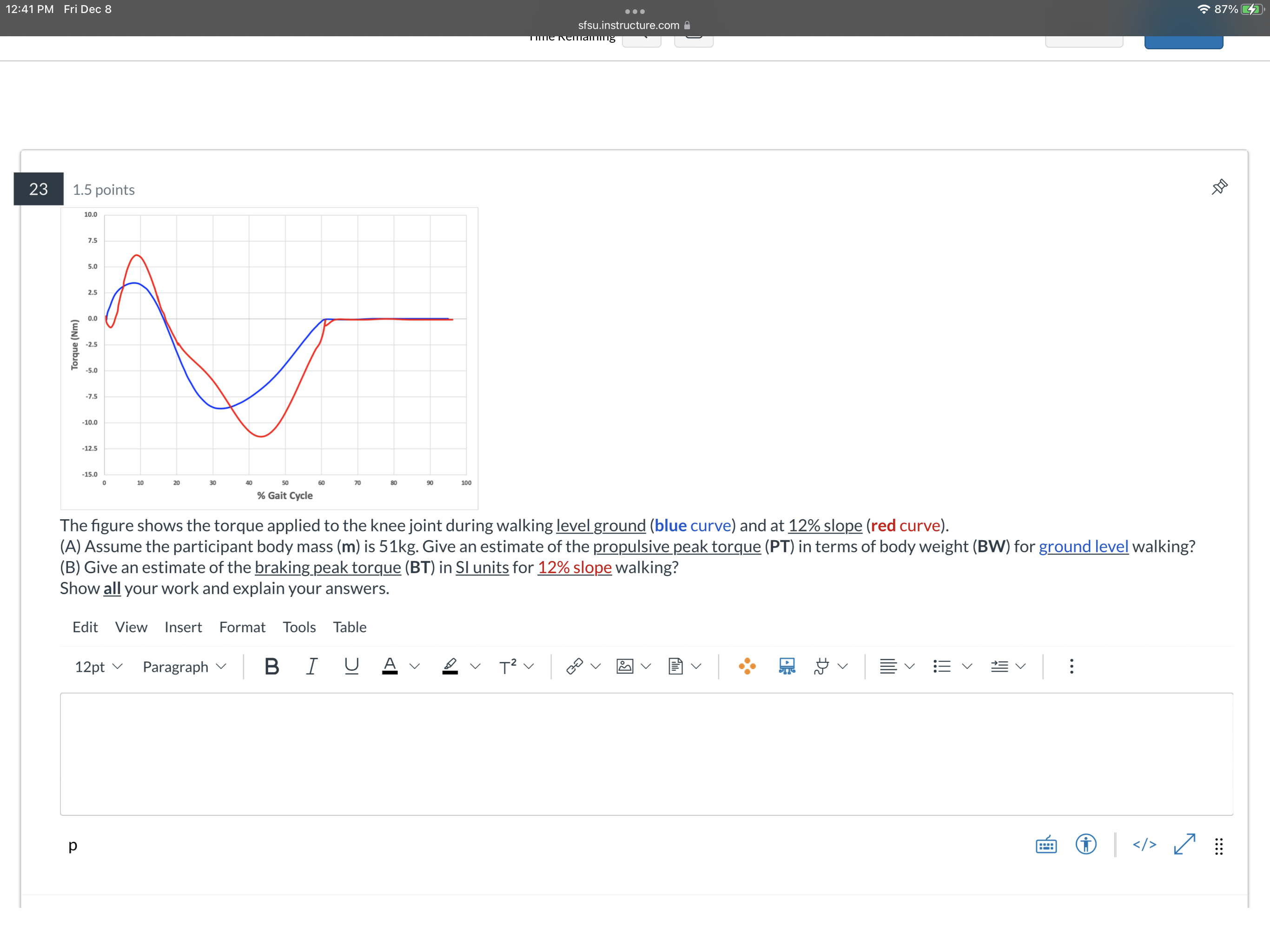Image resolution: width=1270 pixels, height=952 pixels.
Task: Toggle underline formatting
Action: pyautogui.click(x=351, y=666)
